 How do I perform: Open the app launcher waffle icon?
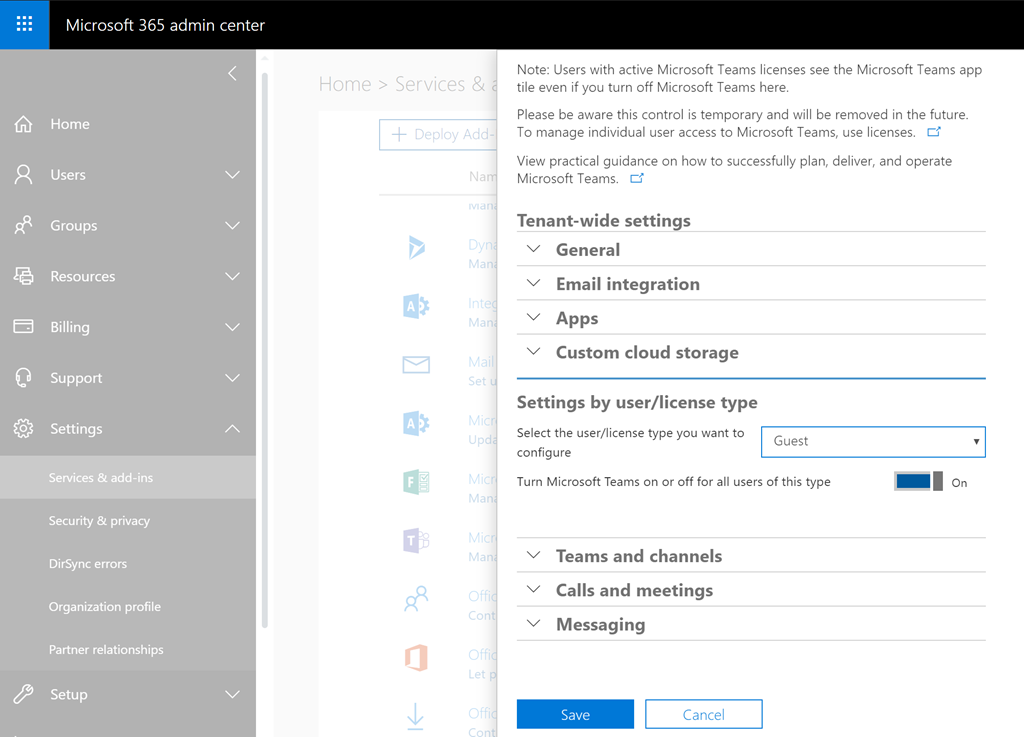pyautogui.click(x=24, y=24)
